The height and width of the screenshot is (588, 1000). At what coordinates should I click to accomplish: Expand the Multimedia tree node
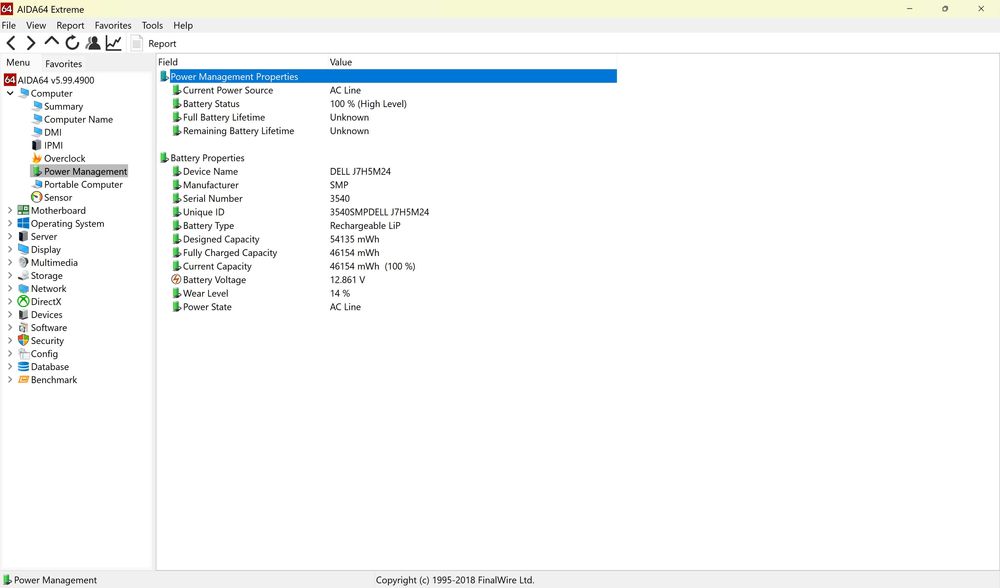(x=10, y=262)
